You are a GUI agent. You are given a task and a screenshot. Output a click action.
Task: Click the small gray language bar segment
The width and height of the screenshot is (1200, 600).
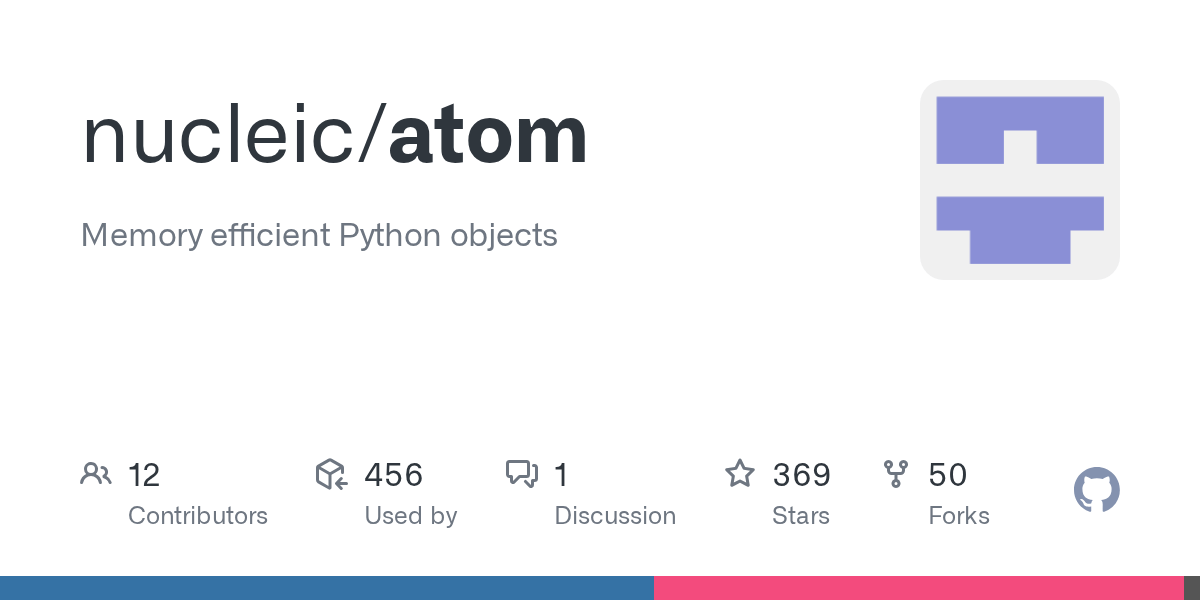(1192, 588)
